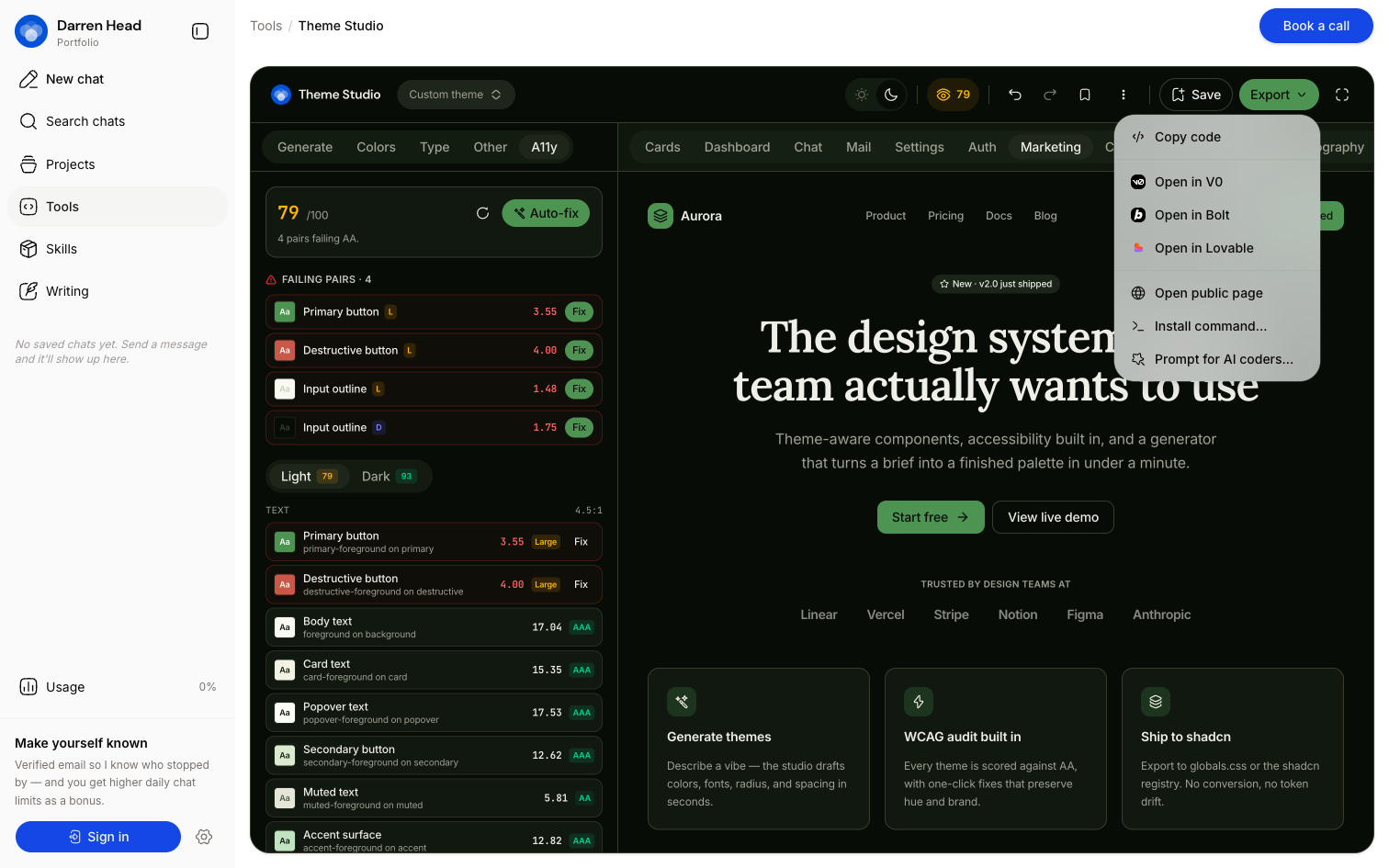
Task: Click the redo arrow in Theme Studio
Action: (1050, 95)
